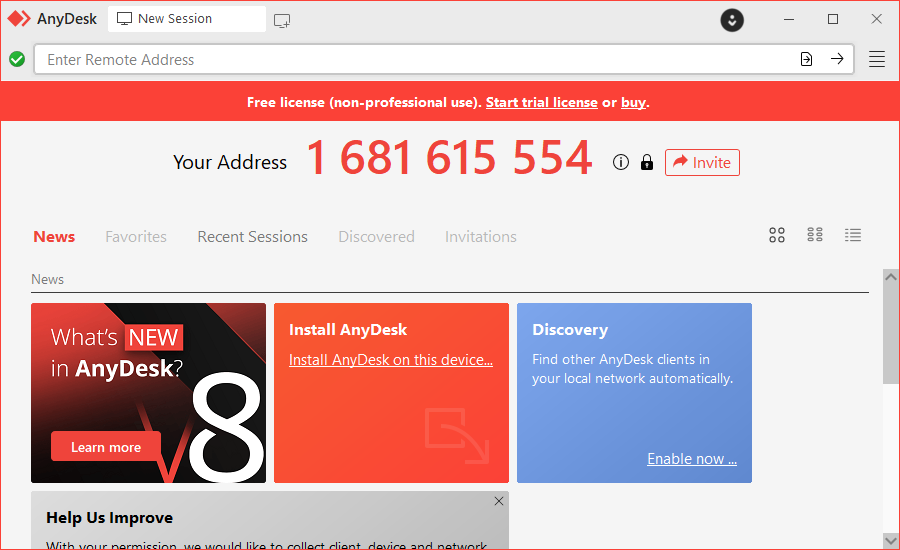Viewport: 900px width, 550px height.
Task: Click the Invite button
Action: click(x=702, y=162)
